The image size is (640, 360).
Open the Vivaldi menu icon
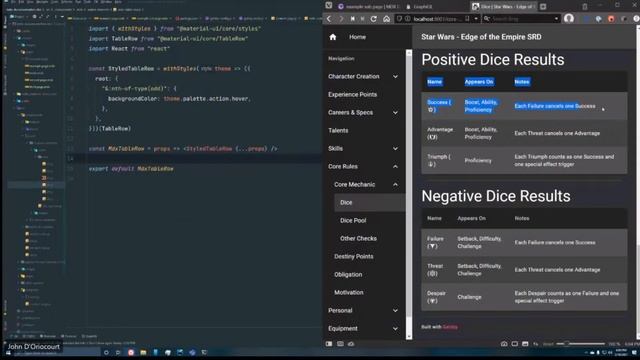pos(329,6)
